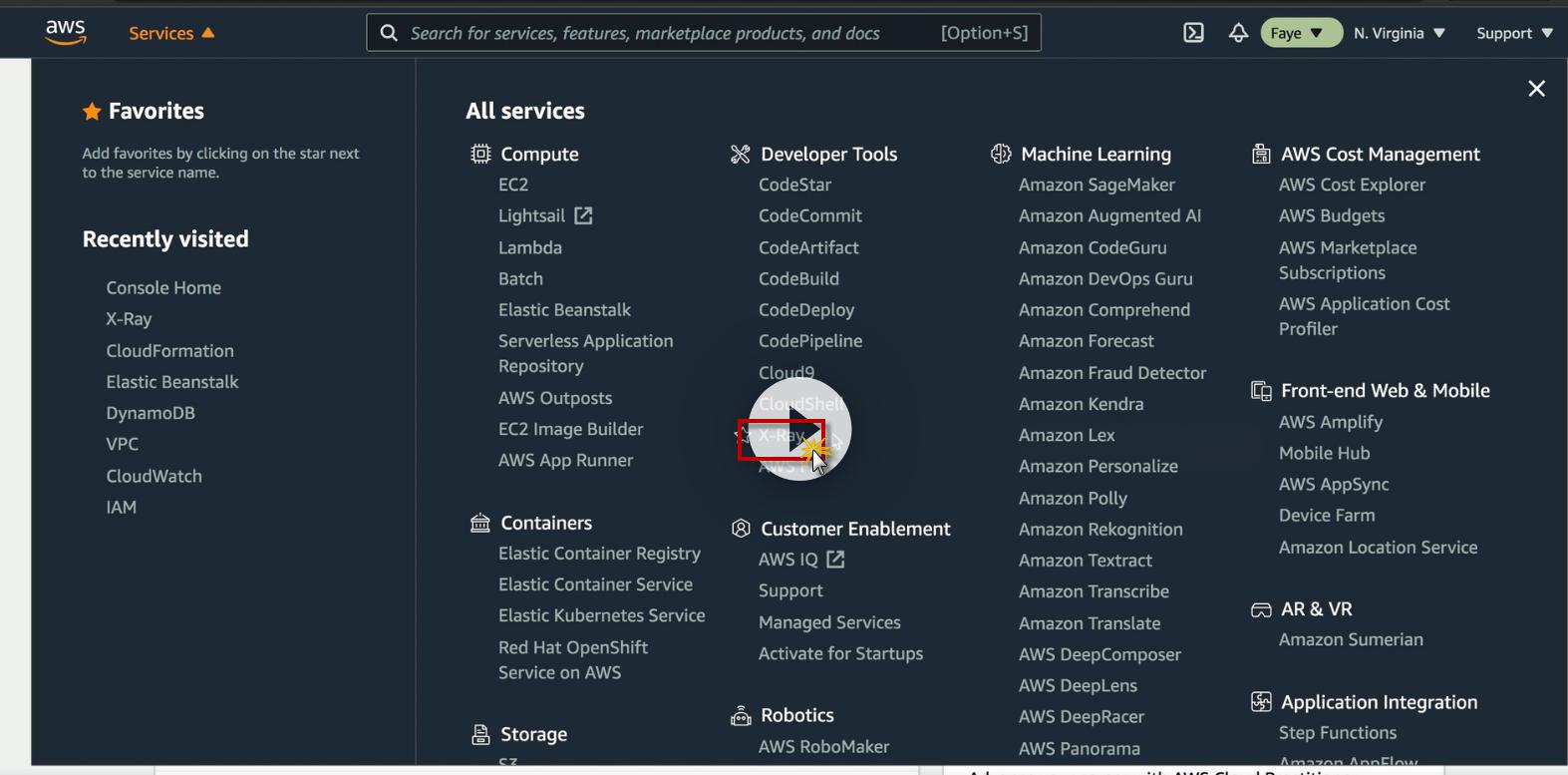Click the AWS Cost Management icon
The width and height of the screenshot is (1568, 775).
click(1261, 154)
